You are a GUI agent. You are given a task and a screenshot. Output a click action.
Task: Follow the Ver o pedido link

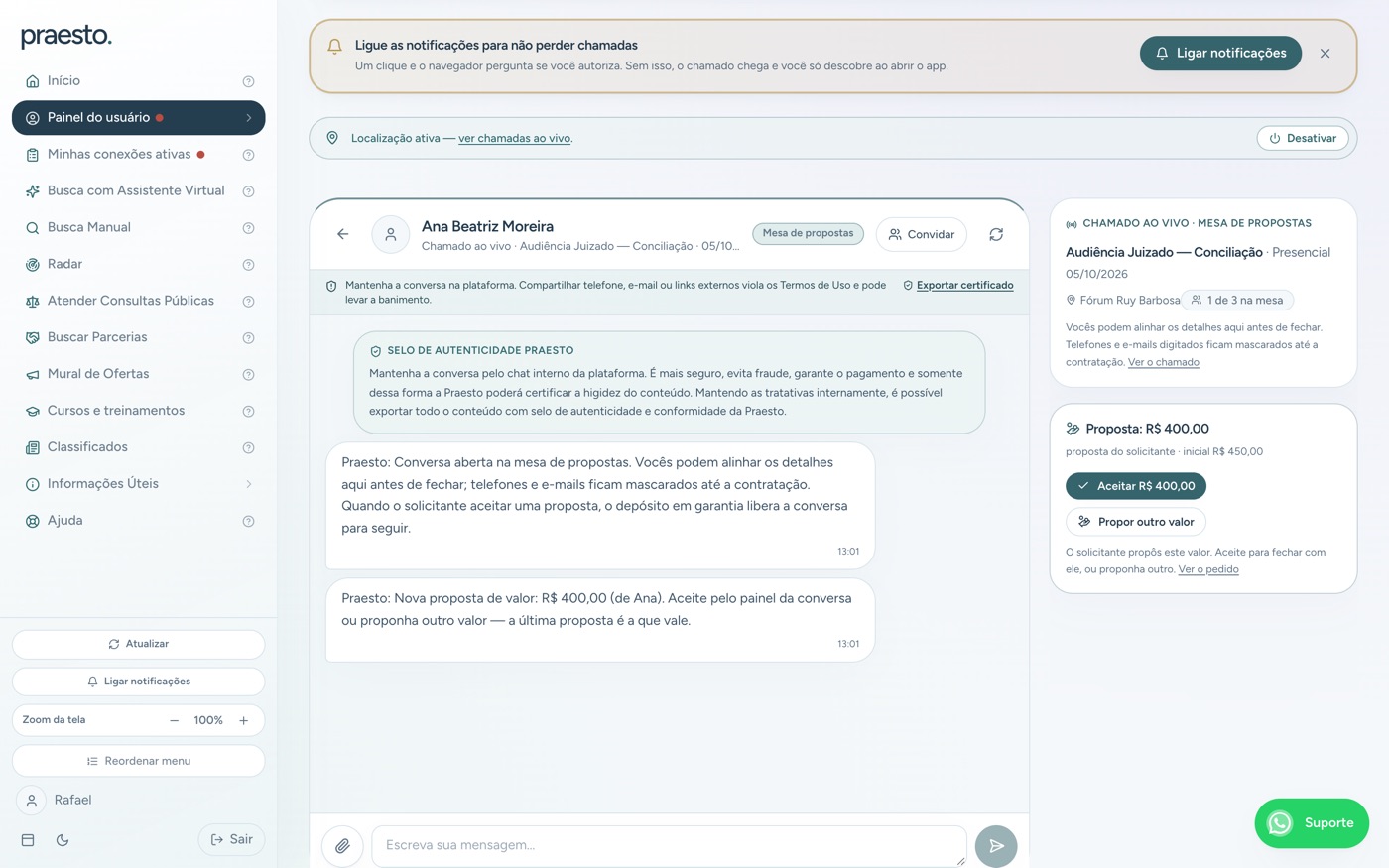(x=1208, y=569)
